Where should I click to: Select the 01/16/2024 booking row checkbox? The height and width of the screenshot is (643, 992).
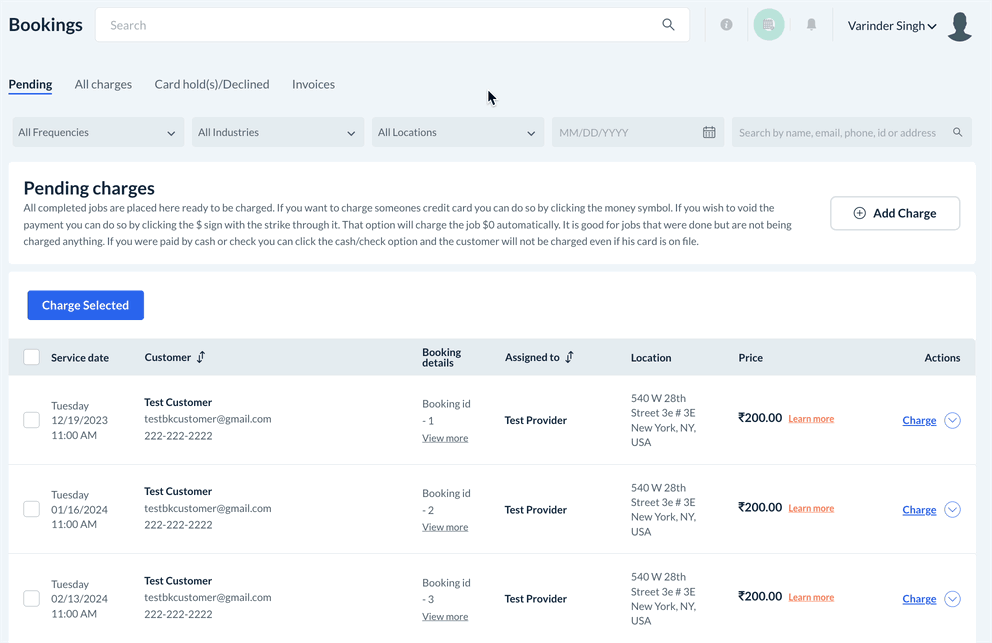(x=32, y=509)
